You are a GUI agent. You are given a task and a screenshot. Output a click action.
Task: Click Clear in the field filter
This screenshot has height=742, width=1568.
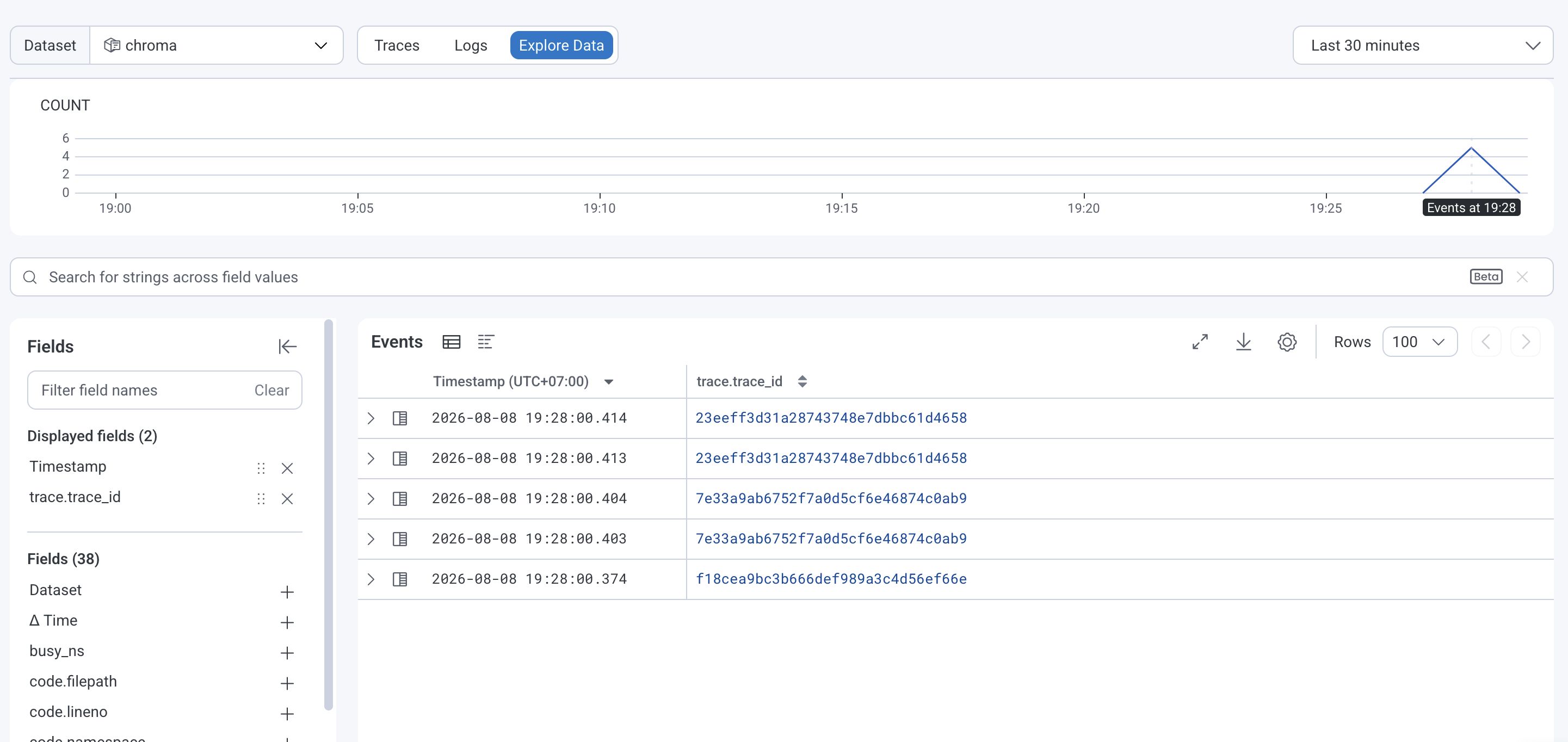[x=271, y=390]
